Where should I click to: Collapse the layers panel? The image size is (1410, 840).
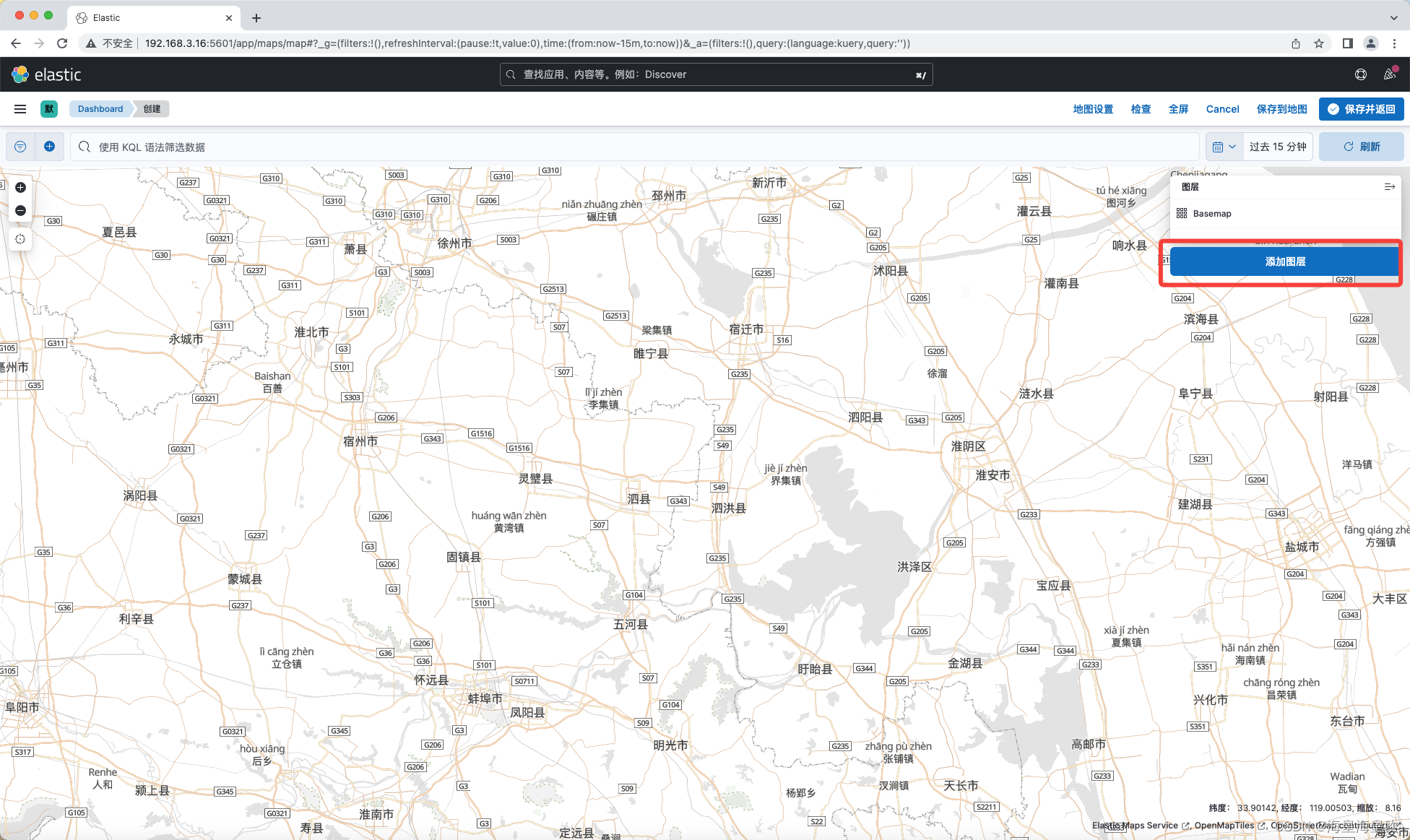tap(1389, 187)
